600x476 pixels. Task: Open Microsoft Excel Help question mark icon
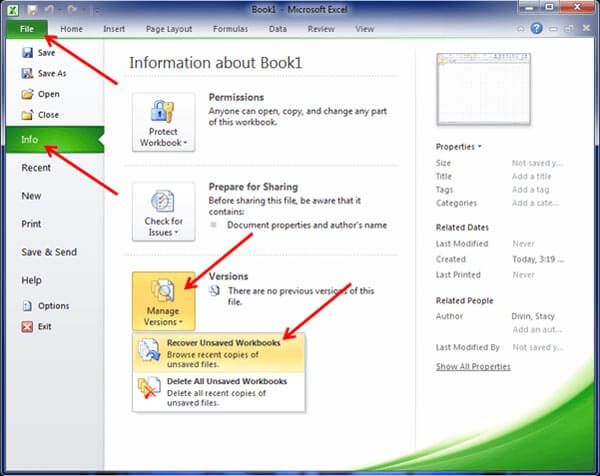pos(536,28)
